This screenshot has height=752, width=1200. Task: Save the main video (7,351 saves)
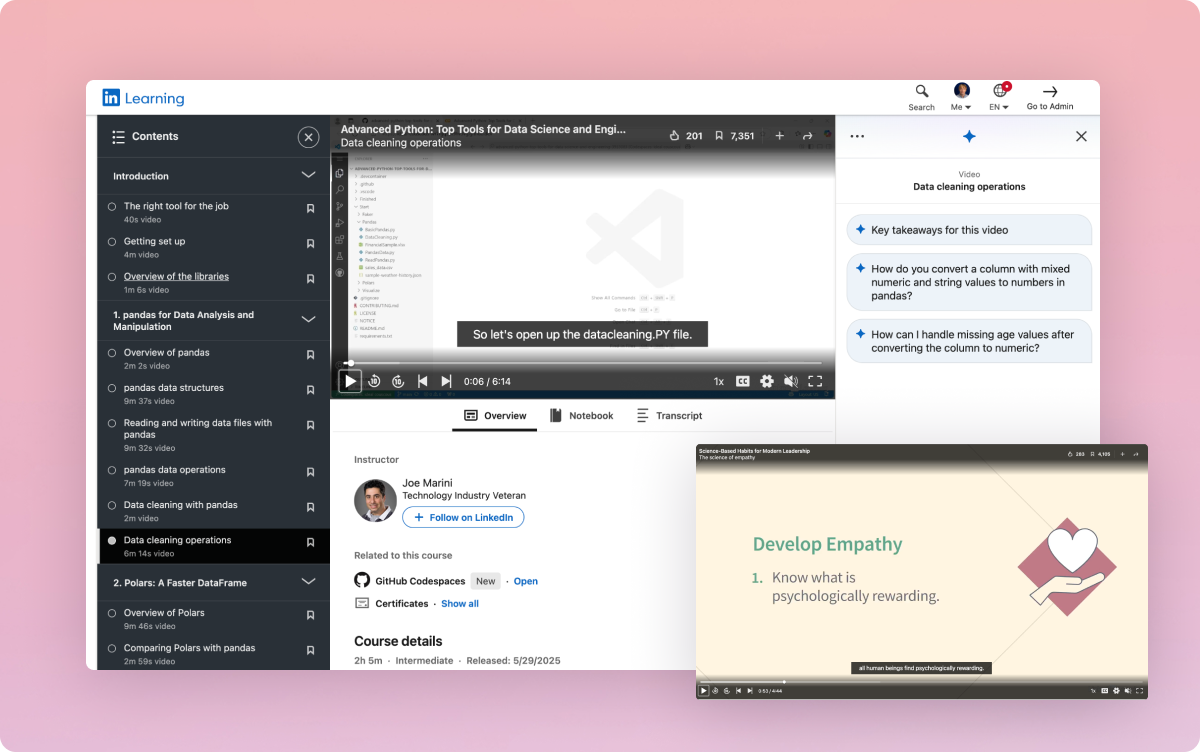pos(734,136)
